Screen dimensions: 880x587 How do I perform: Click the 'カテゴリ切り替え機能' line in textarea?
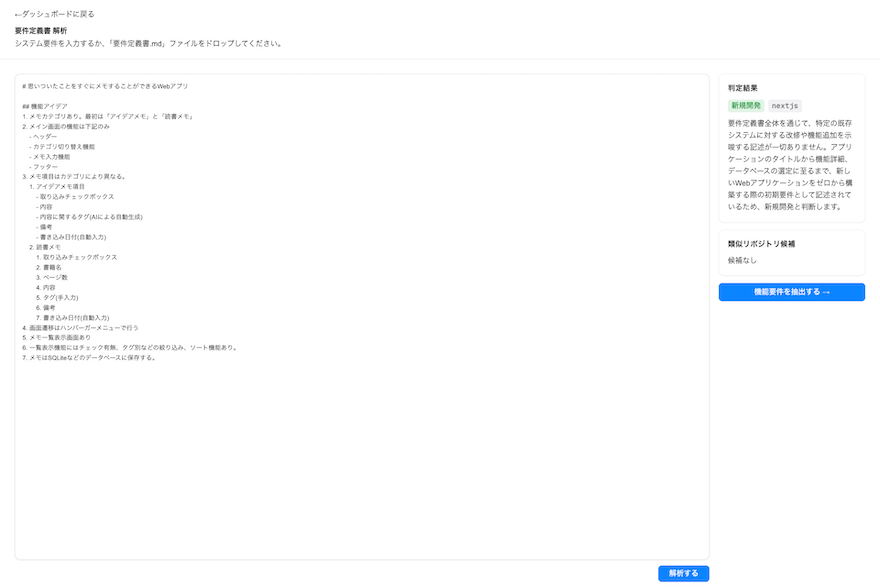(62, 146)
